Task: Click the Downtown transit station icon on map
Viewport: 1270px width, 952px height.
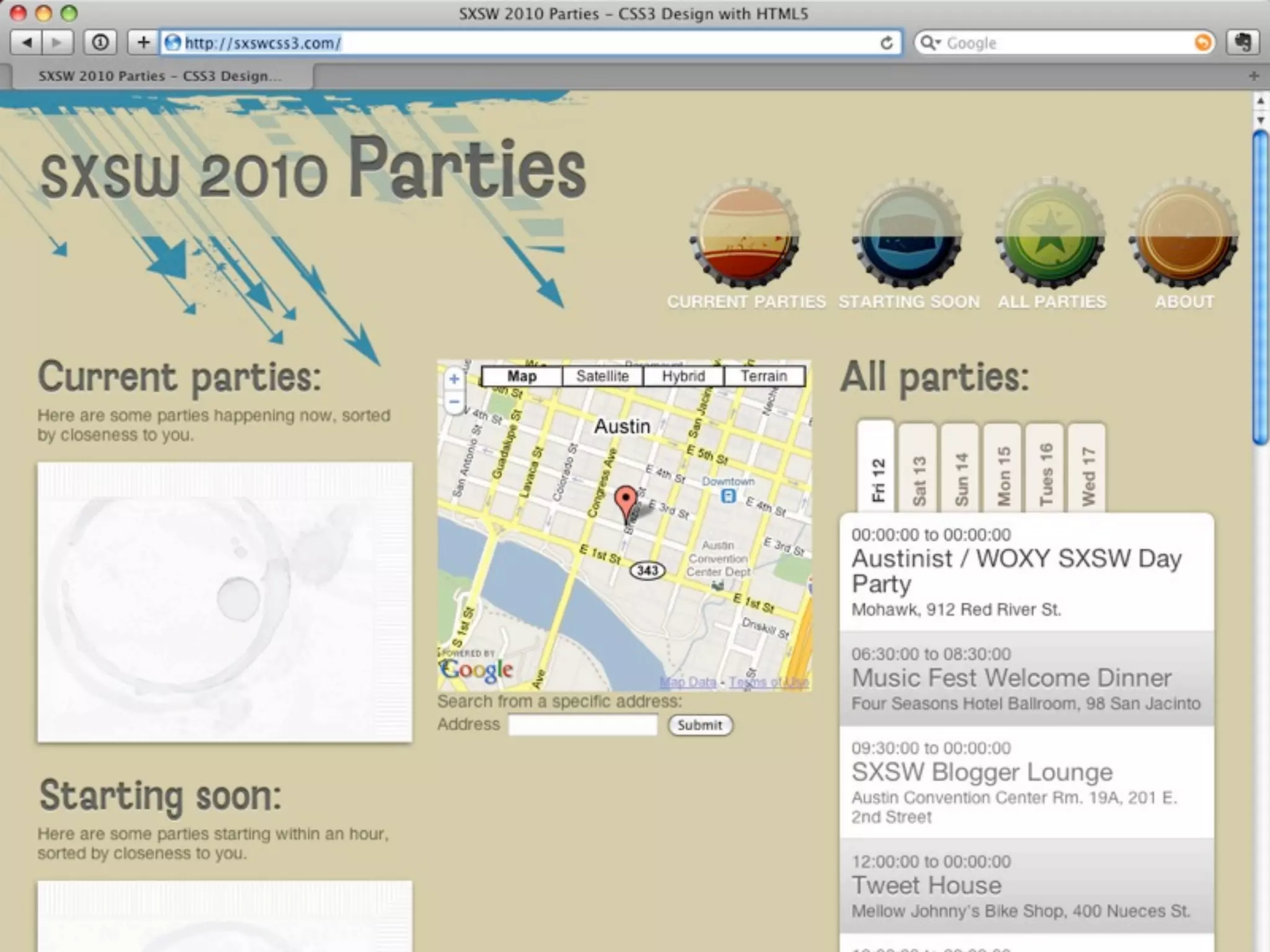Action: tap(729, 496)
